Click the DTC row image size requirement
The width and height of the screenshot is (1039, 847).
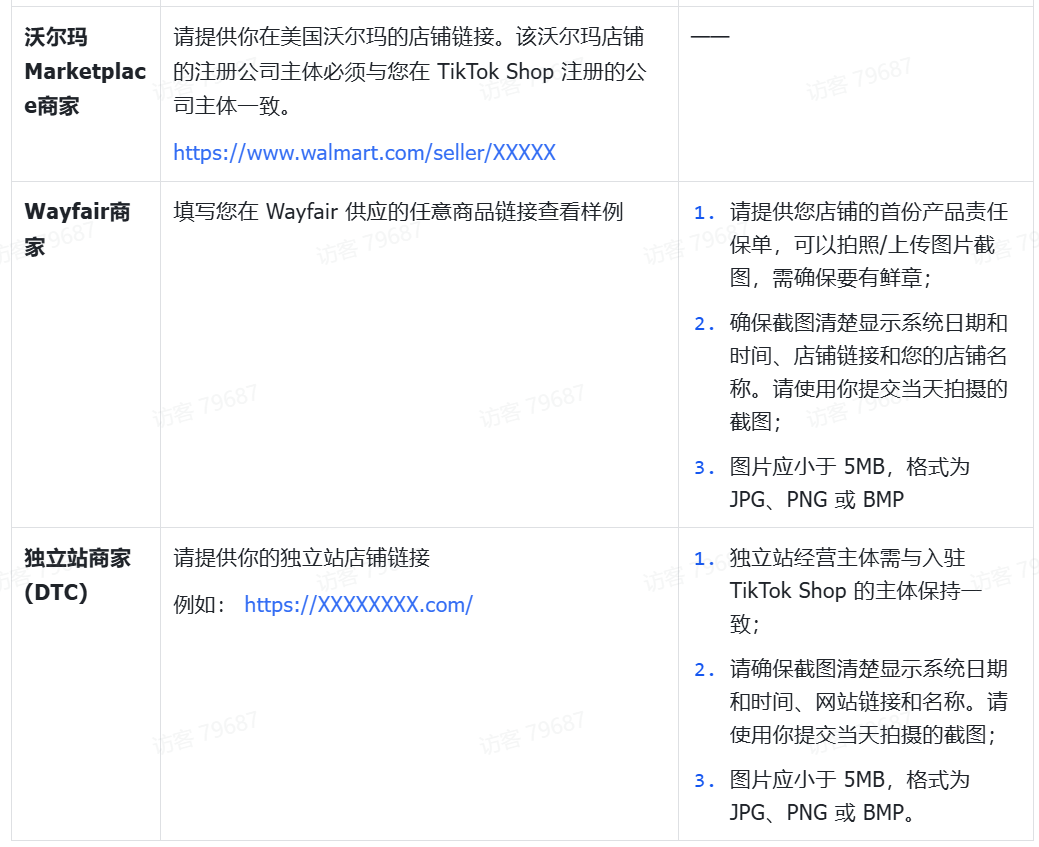click(850, 796)
